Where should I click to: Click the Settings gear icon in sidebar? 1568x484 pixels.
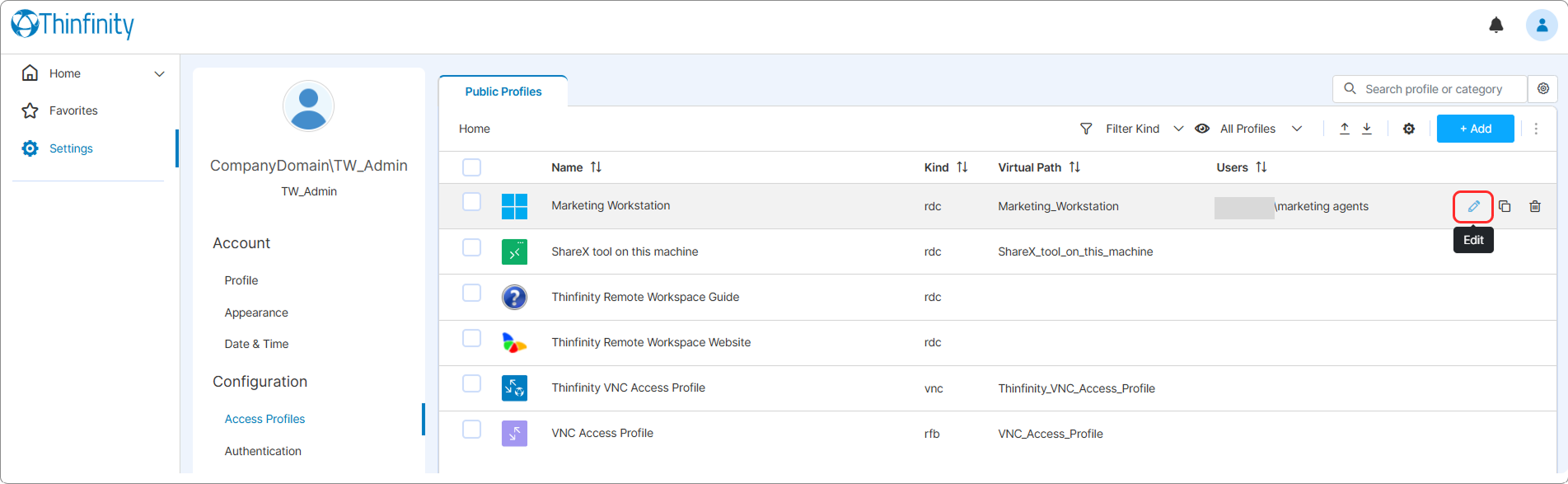30,148
